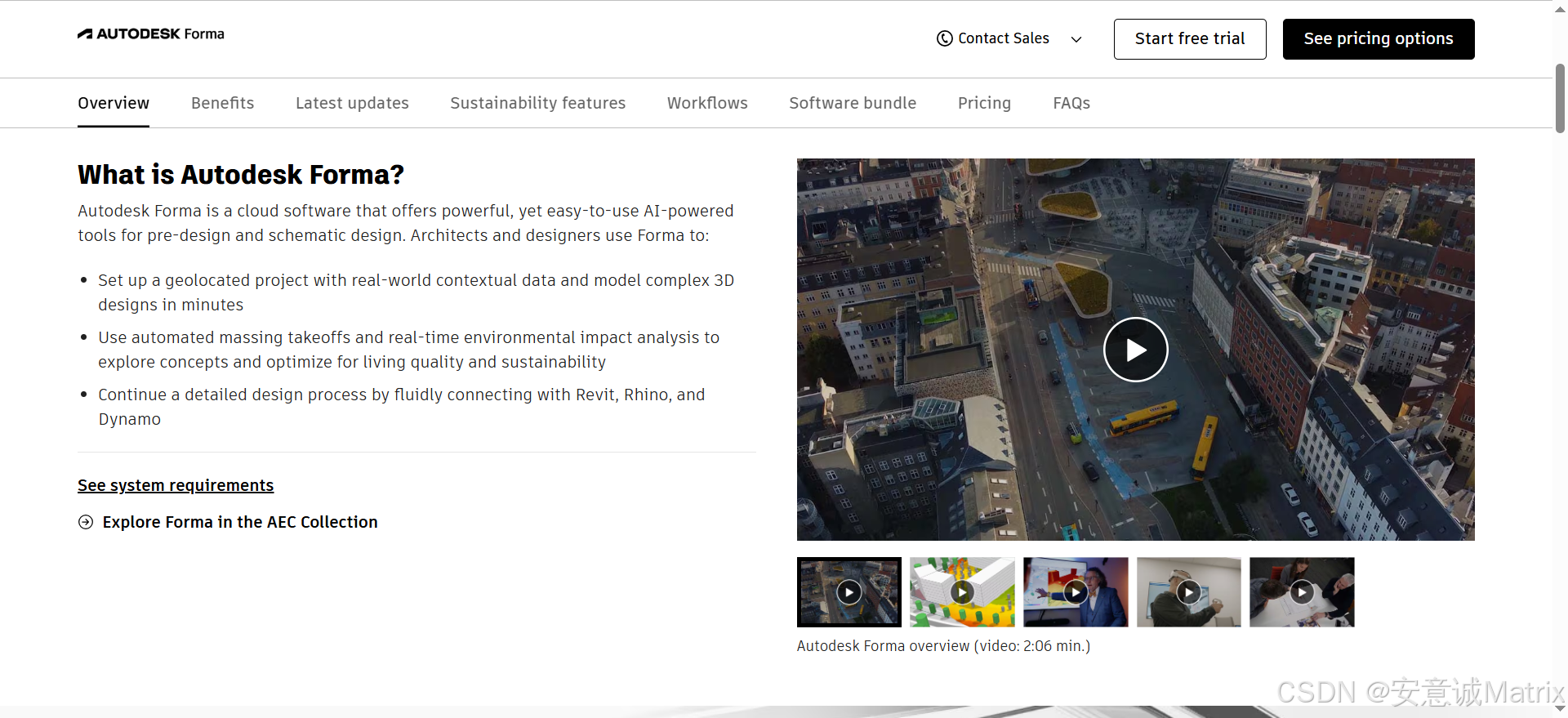Image resolution: width=1568 pixels, height=718 pixels.
Task: Select the last thumbnail of people at table
Action: click(1302, 592)
